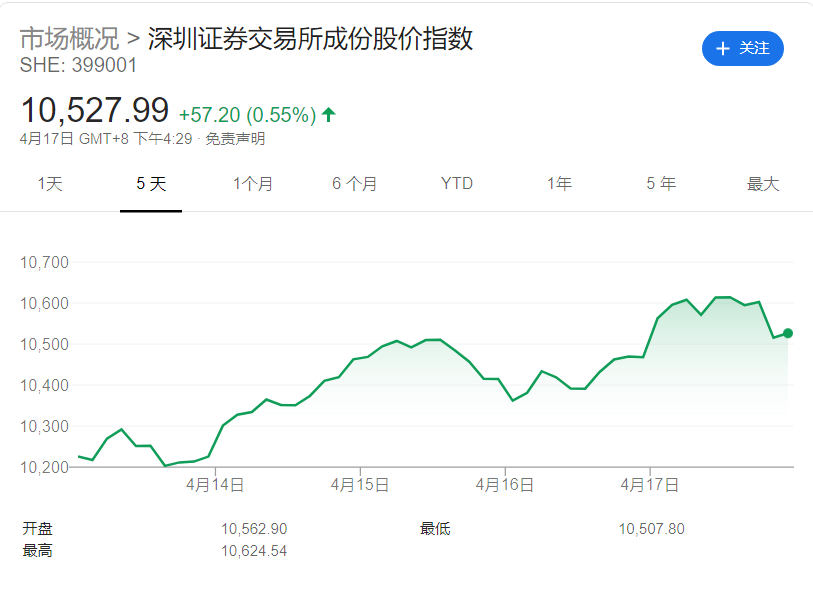Click the current price 10,527.99
813x592 pixels.
click(95, 111)
